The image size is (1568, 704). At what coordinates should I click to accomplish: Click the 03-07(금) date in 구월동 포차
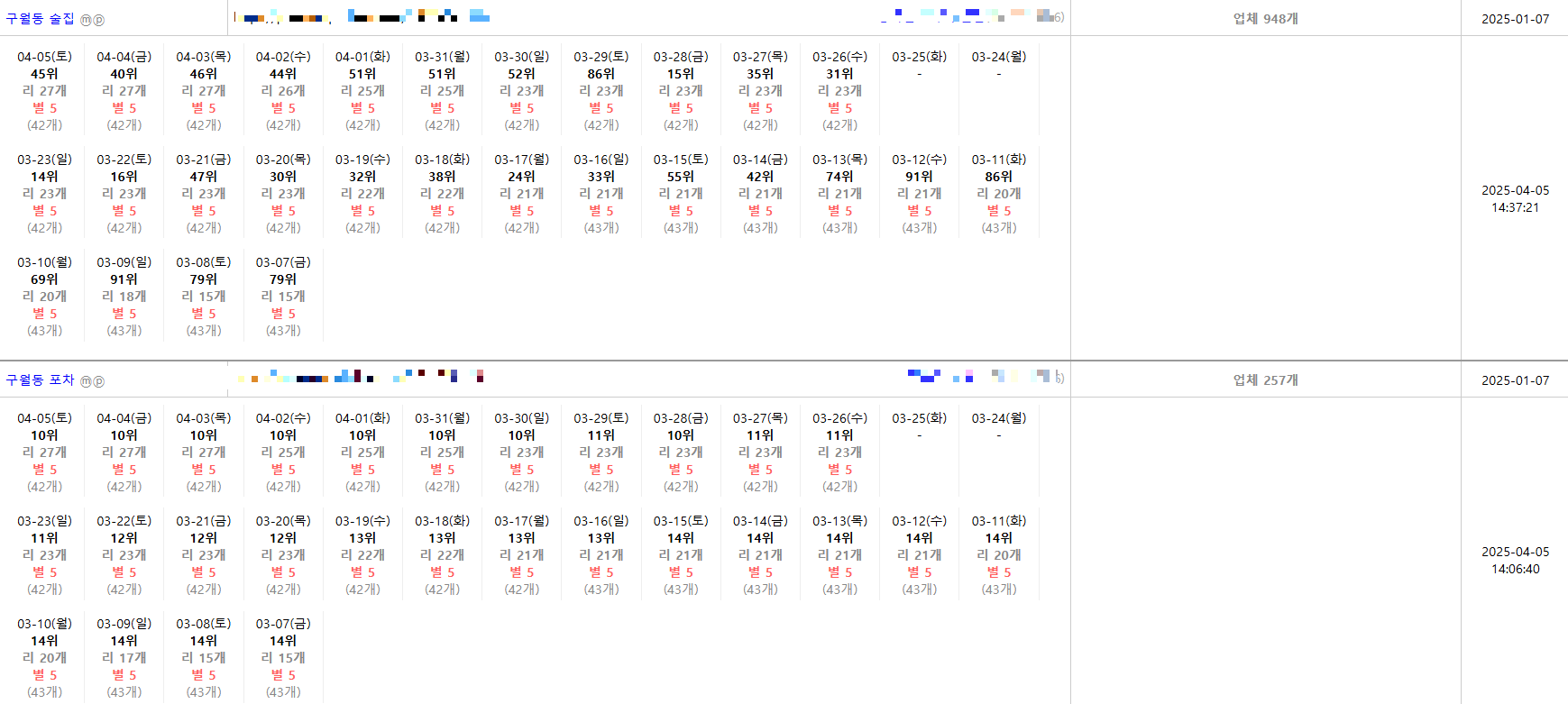point(283,624)
